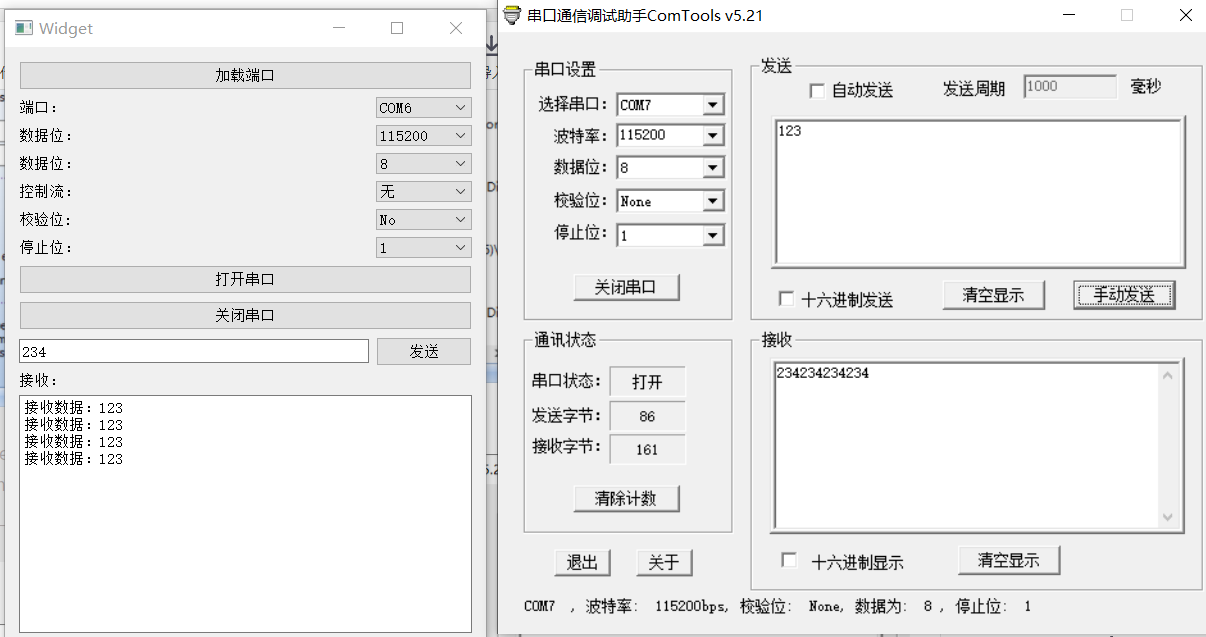Click the 手动发送 manual send button

pos(1124,295)
